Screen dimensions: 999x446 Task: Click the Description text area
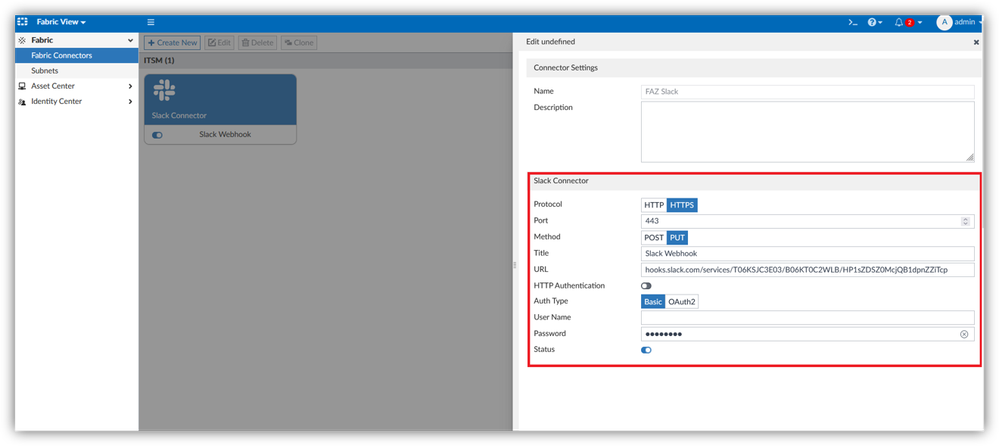807,132
